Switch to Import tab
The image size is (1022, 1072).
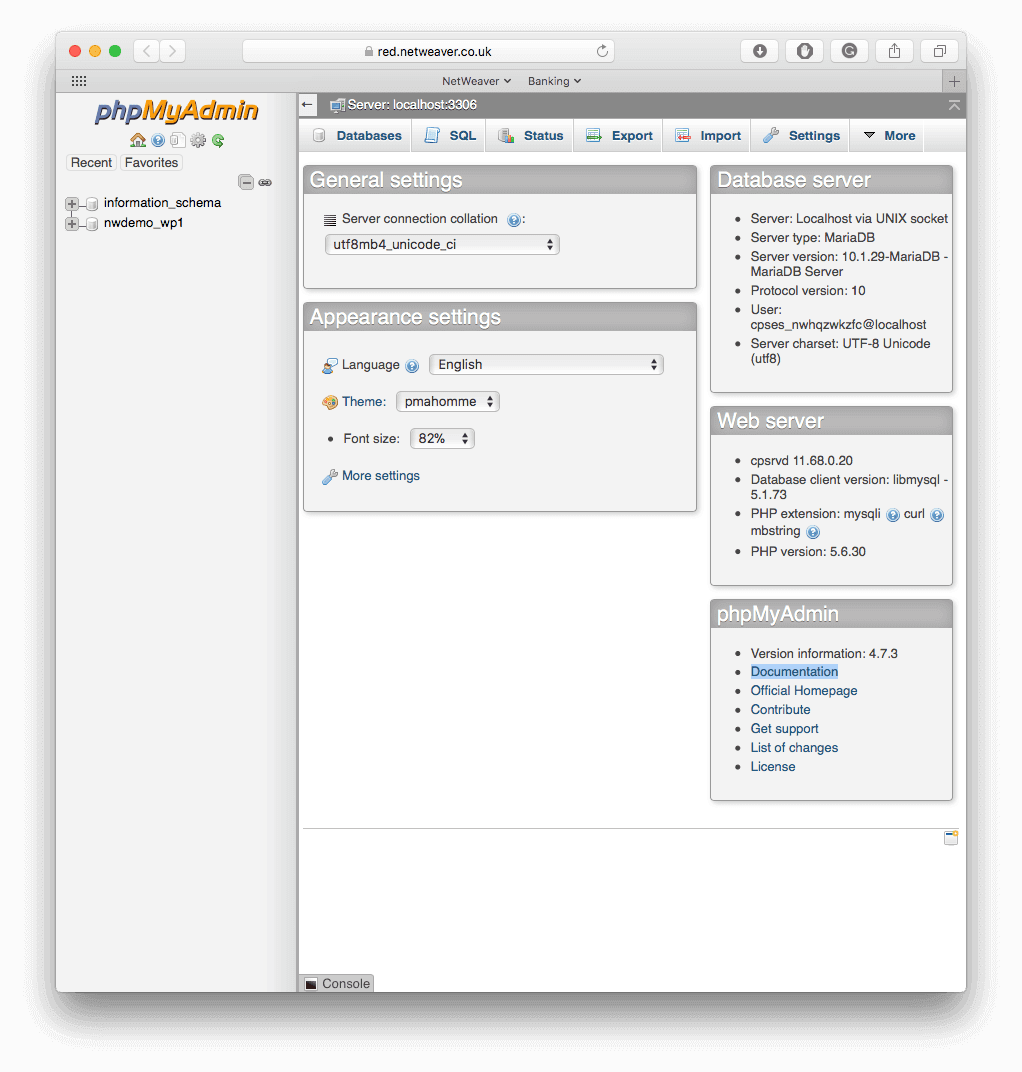pos(708,135)
